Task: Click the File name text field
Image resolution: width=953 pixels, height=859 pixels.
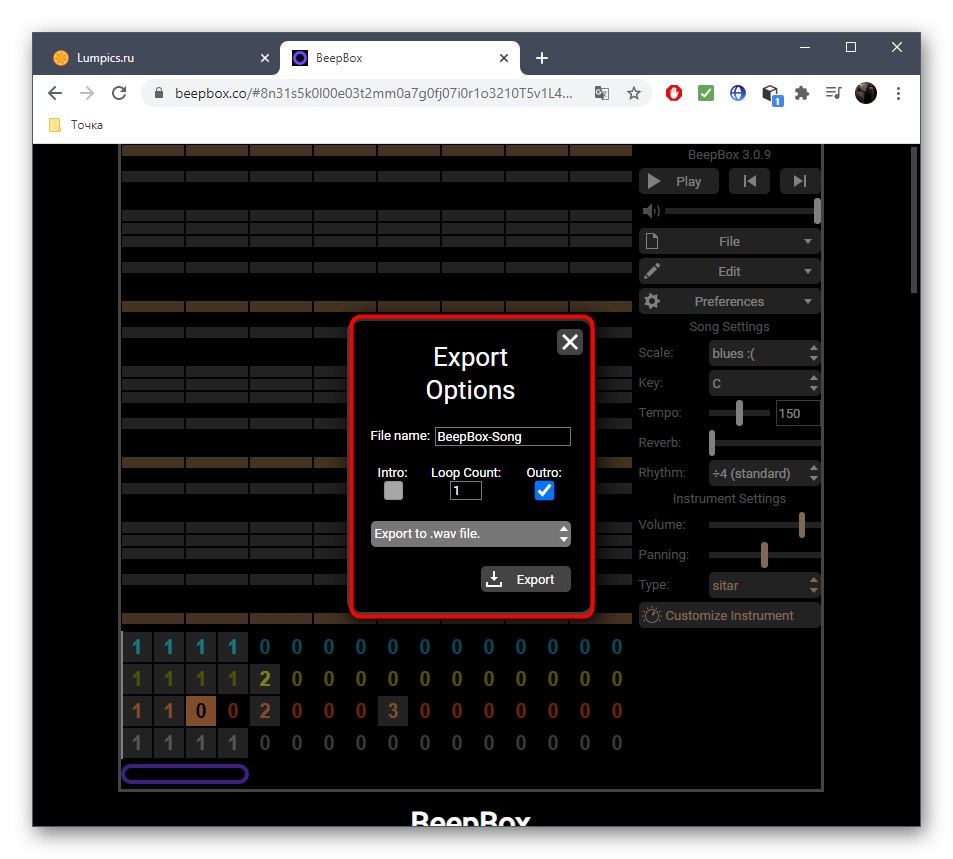Action: [503, 436]
